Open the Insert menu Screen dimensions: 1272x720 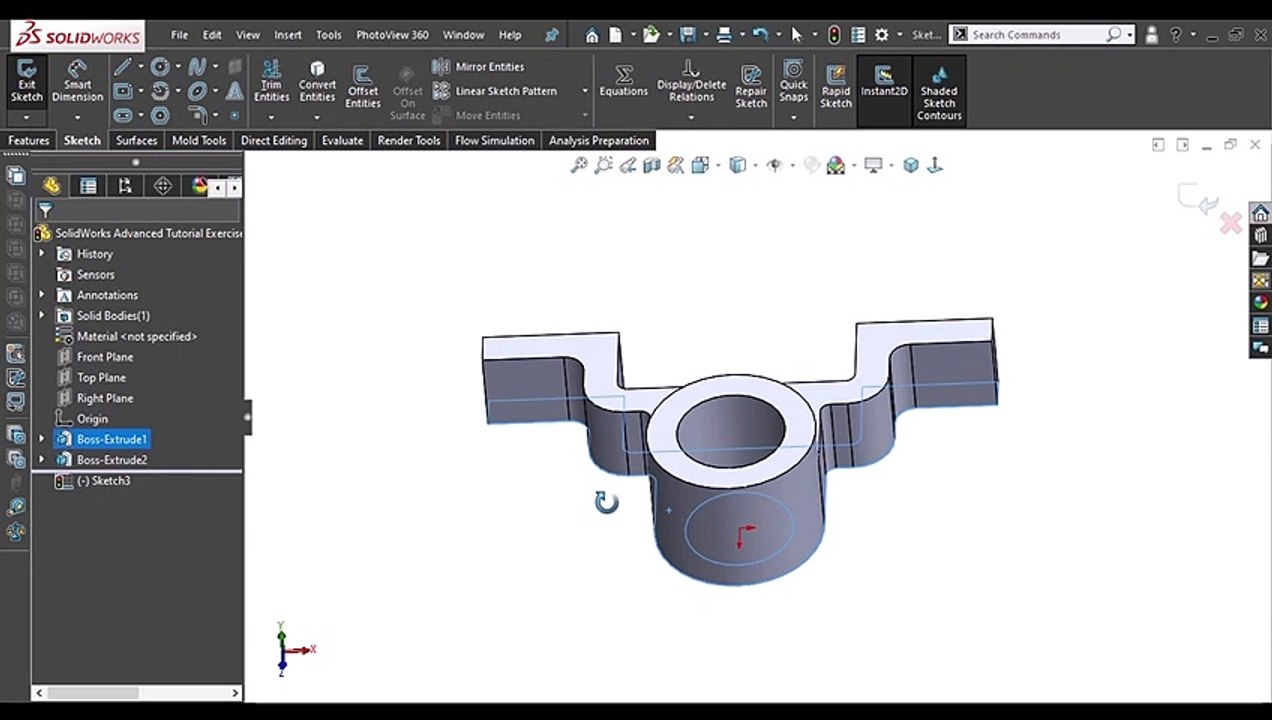[x=288, y=35]
